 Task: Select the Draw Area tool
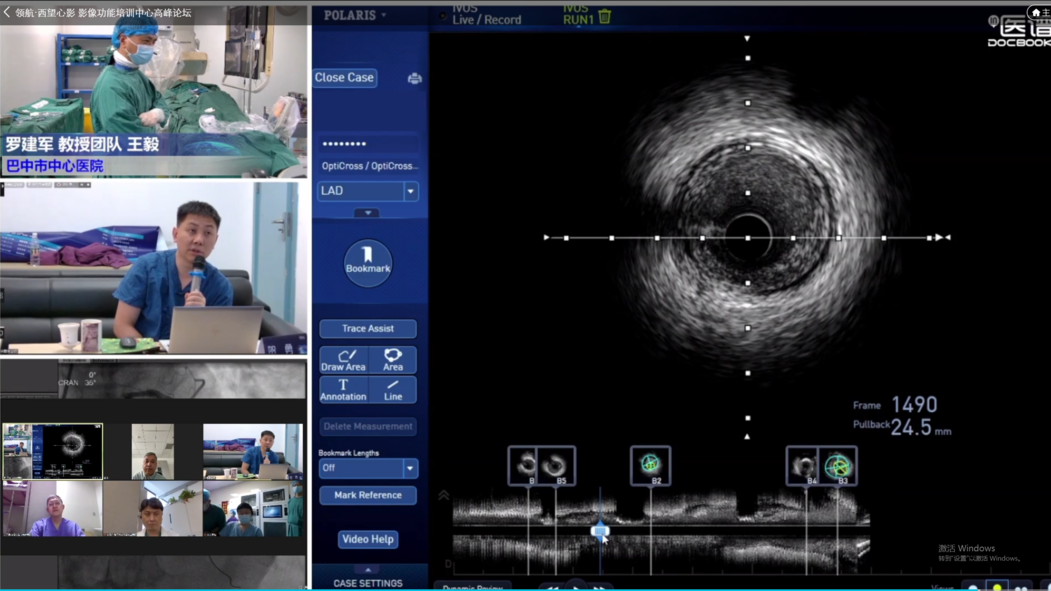(343, 360)
